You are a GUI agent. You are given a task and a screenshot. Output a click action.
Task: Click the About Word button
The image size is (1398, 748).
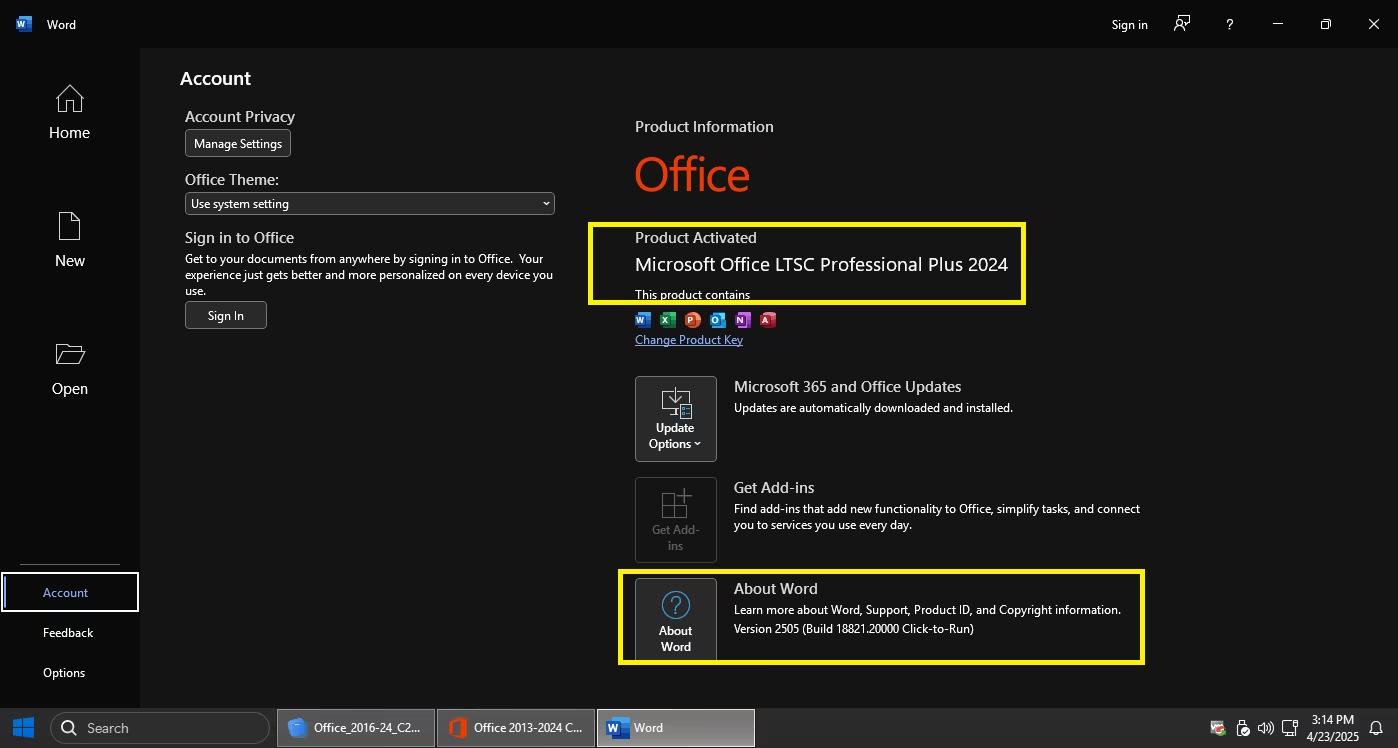tap(676, 619)
